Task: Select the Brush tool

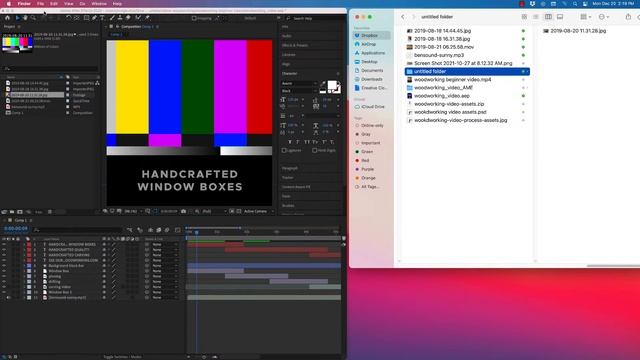Action: (x=112, y=18)
